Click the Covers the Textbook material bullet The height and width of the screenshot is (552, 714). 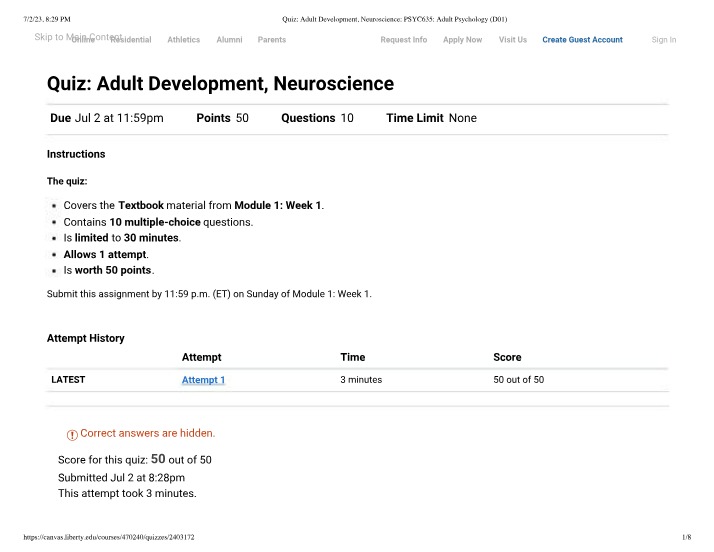tap(194, 205)
